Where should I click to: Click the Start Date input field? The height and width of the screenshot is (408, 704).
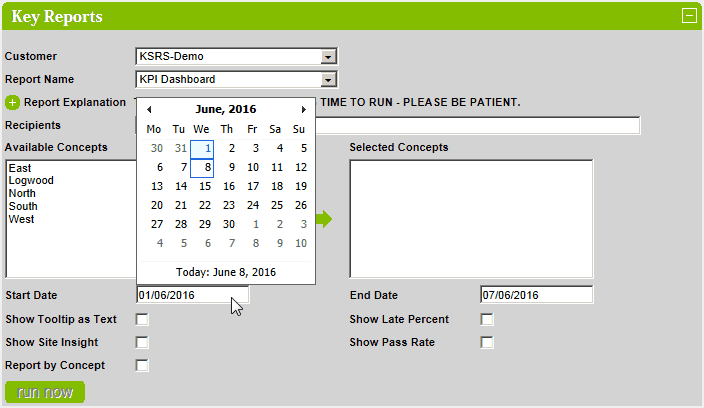tap(192, 295)
